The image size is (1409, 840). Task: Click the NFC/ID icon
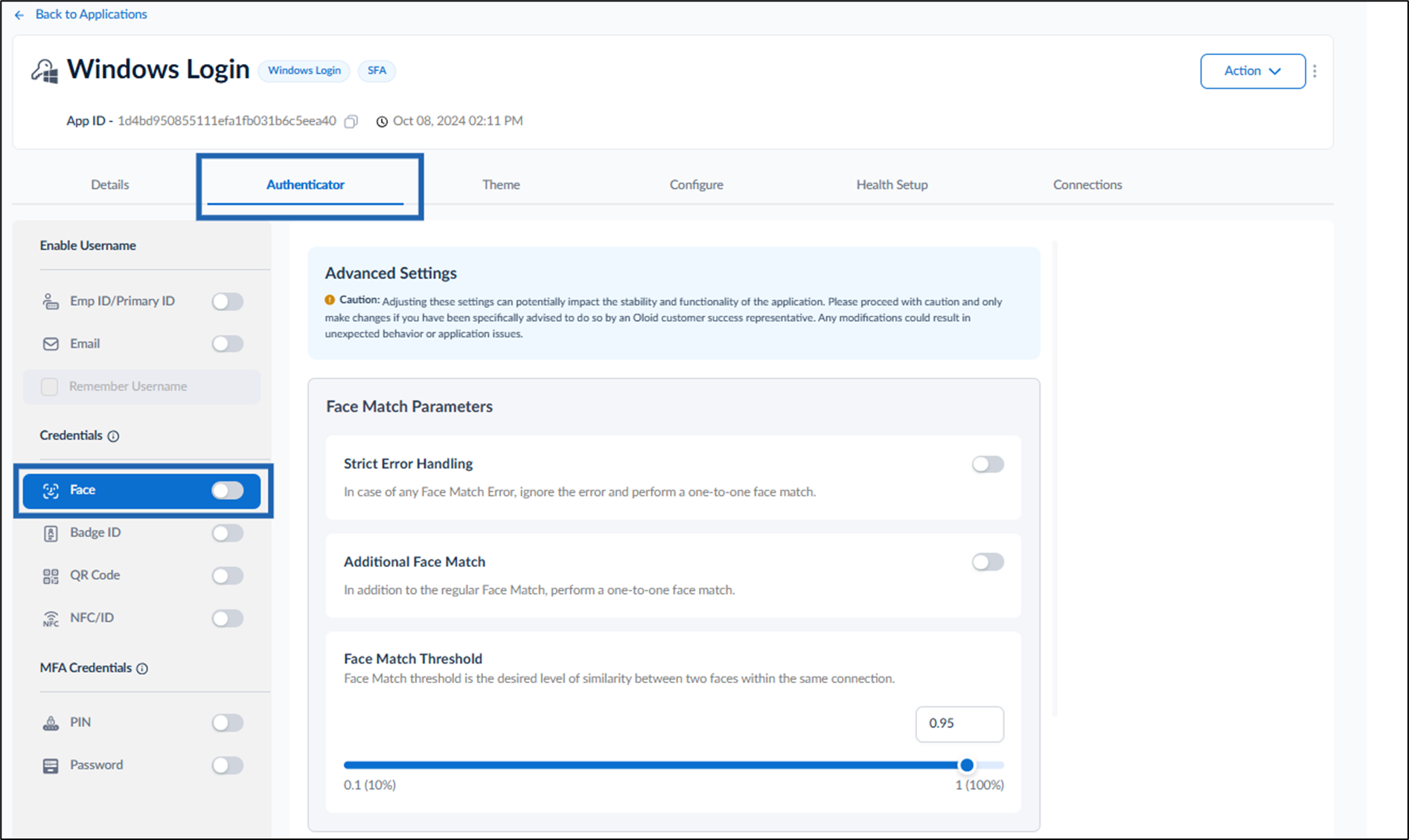click(x=51, y=618)
